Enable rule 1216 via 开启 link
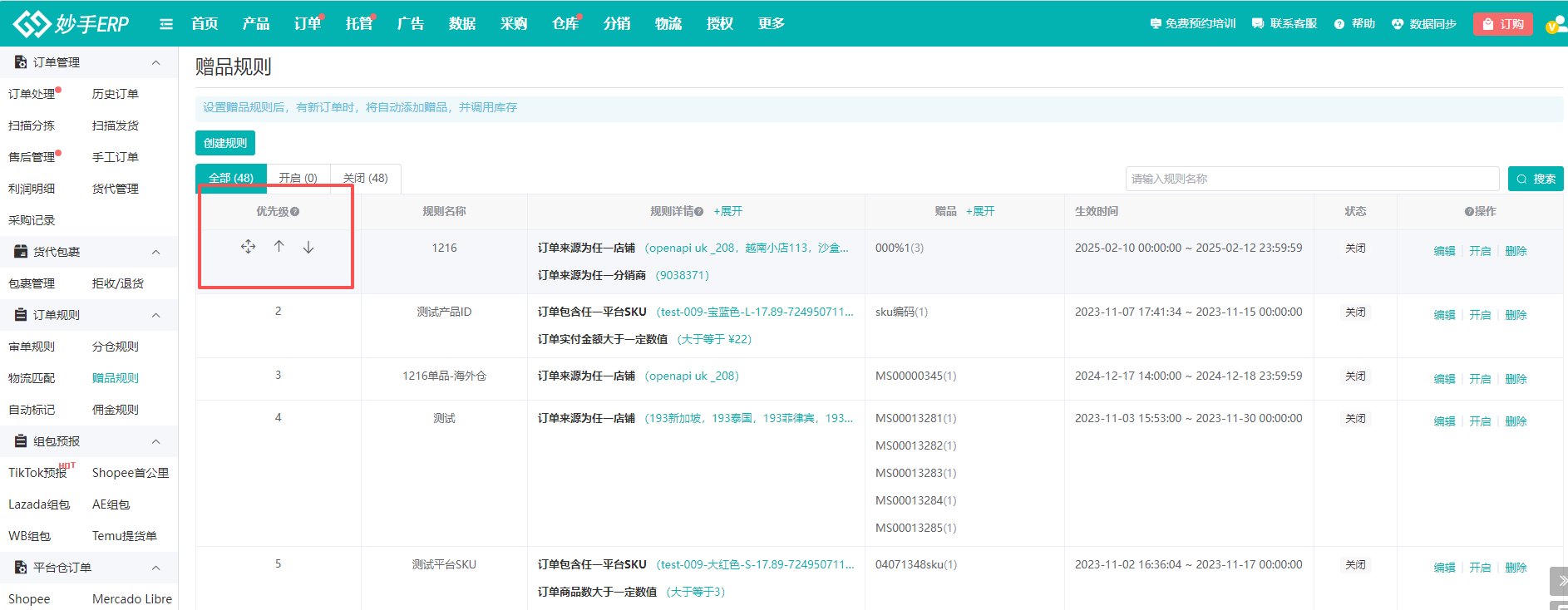Image resolution: width=1568 pixels, height=610 pixels. (x=1480, y=251)
